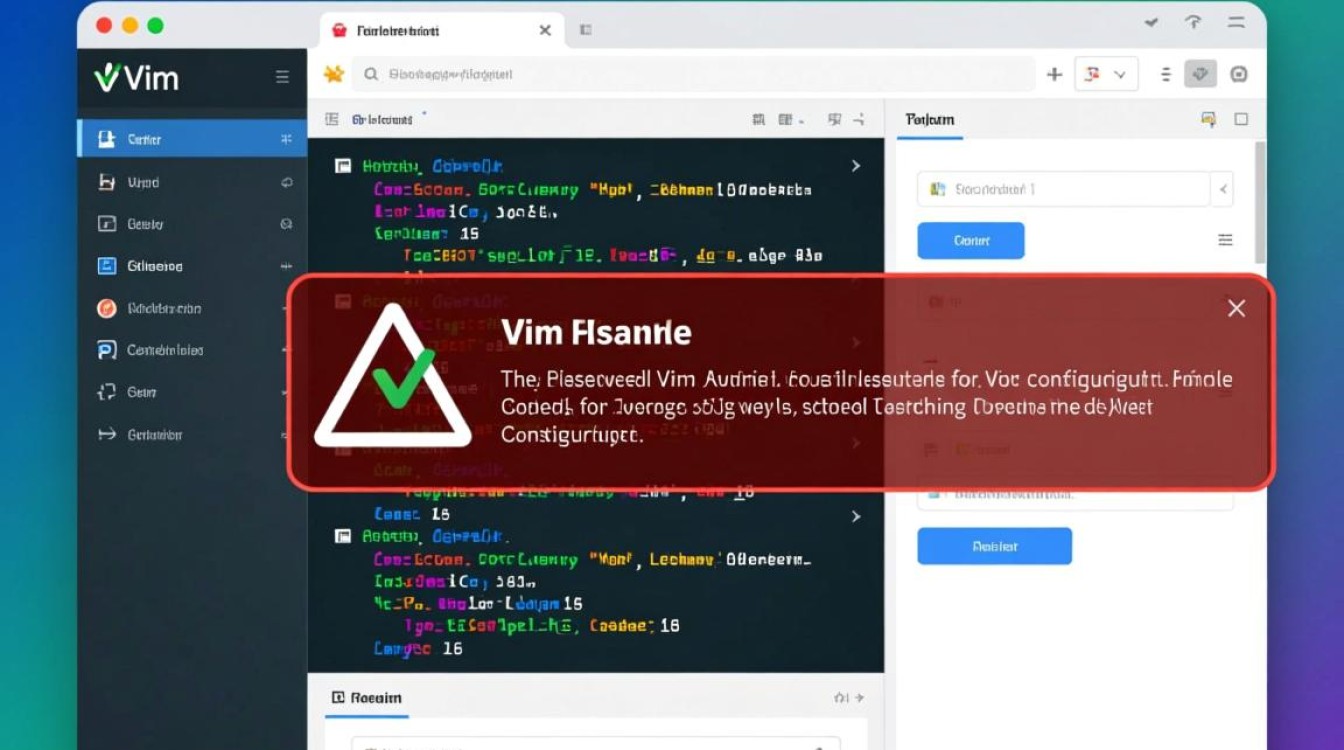Select the highlighted first item in sidebar
Image resolution: width=1344 pixels, height=750 pixels.
(x=191, y=139)
